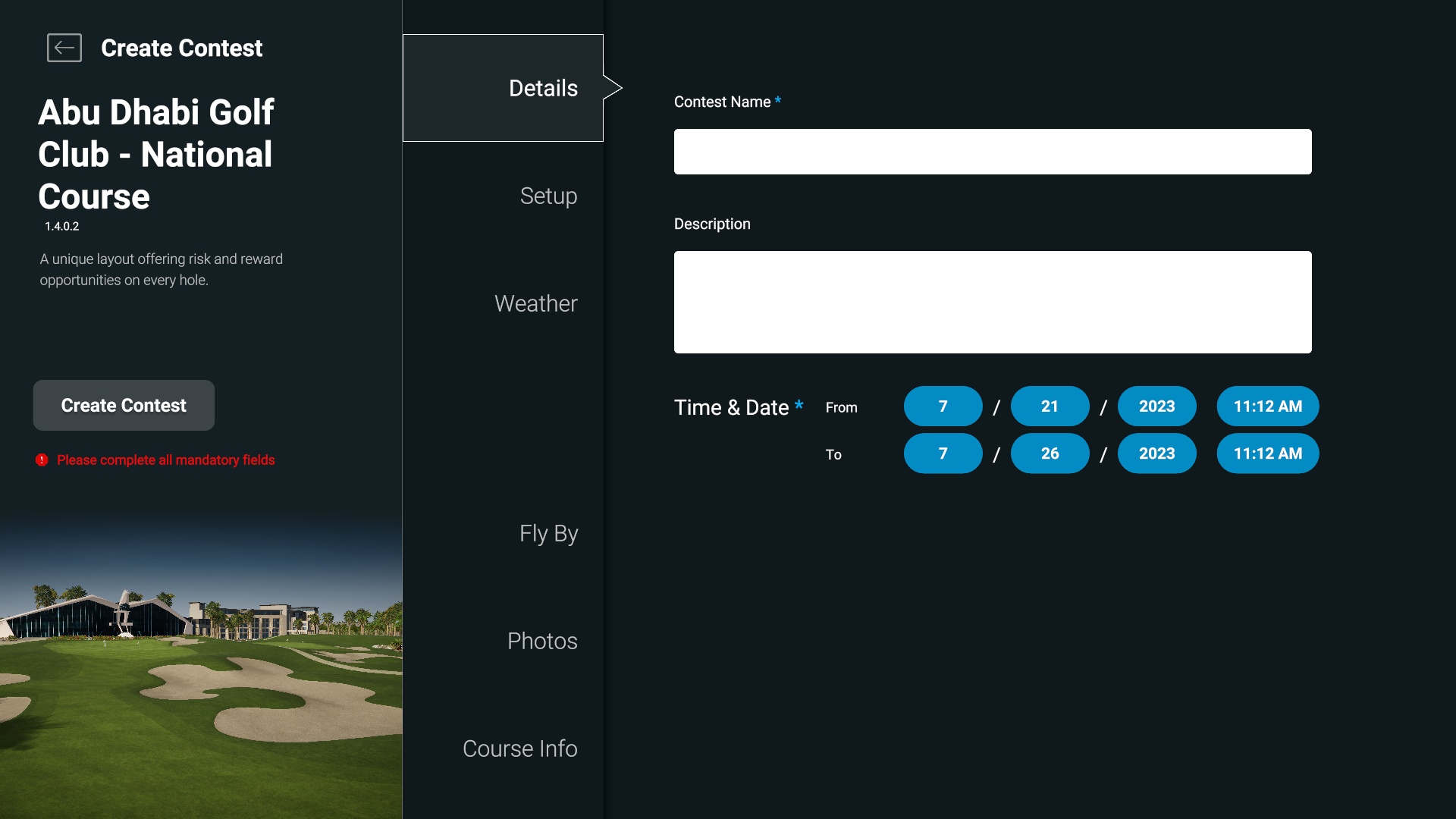
Task: Click the red mandatory fields error icon
Action: click(x=42, y=460)
